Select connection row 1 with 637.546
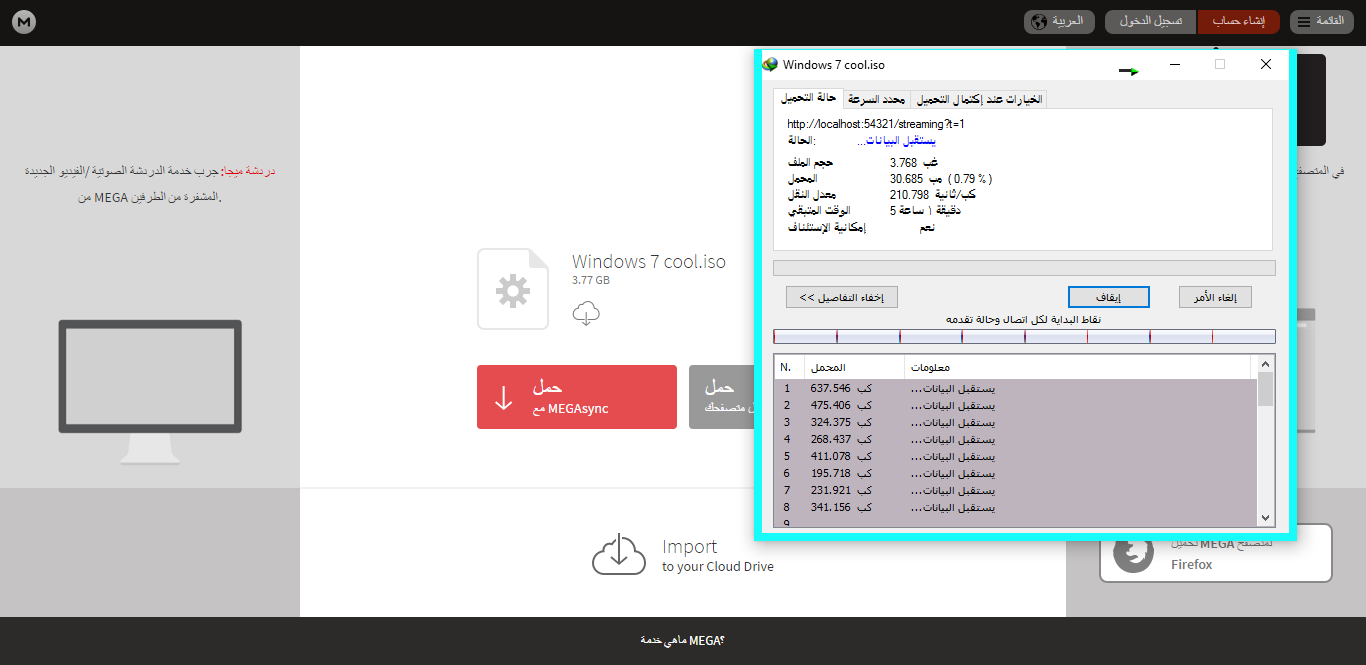Viewport: 1366px width, 665px height. (x=1015, y=388)
